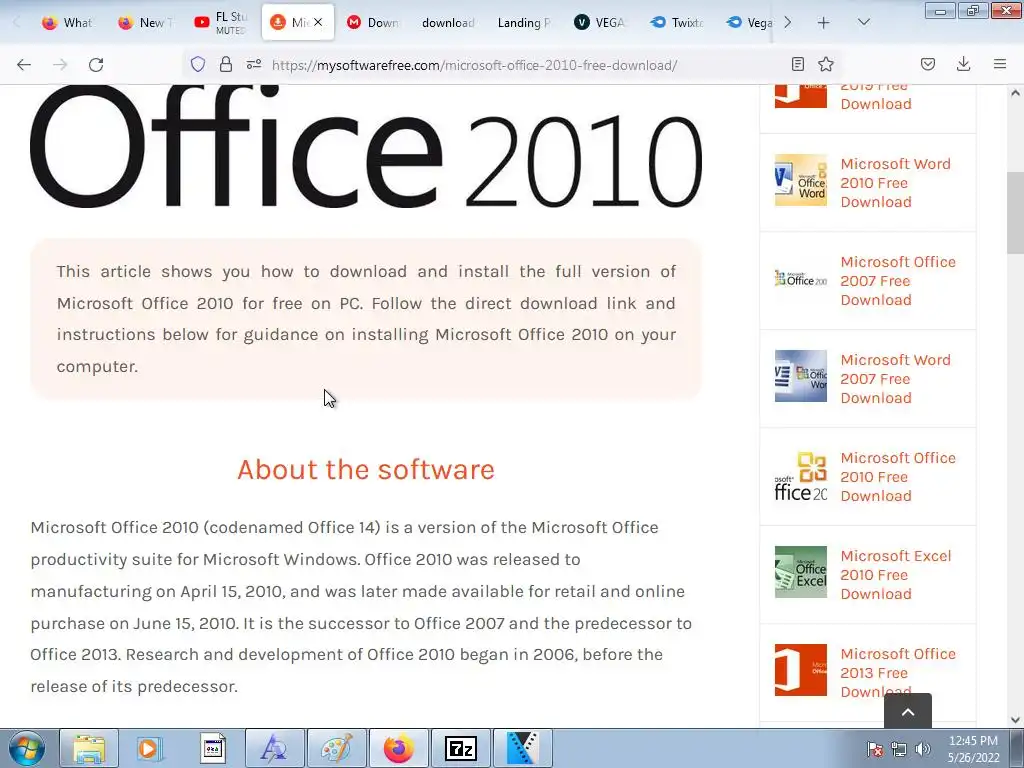
Task: Open Microsoft Excel 2010 Free Download link
Action: pyautogui.click(x=895, y=575)
